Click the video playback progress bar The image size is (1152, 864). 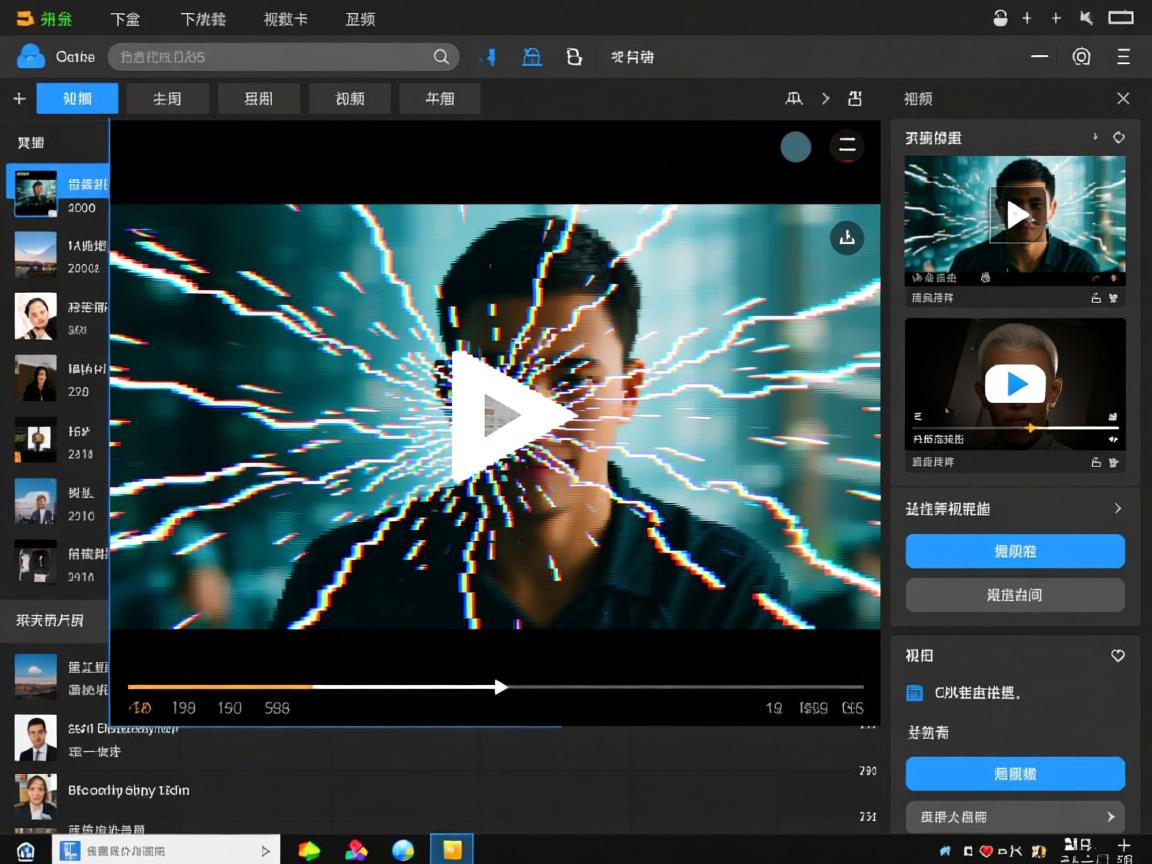(495, 687)
